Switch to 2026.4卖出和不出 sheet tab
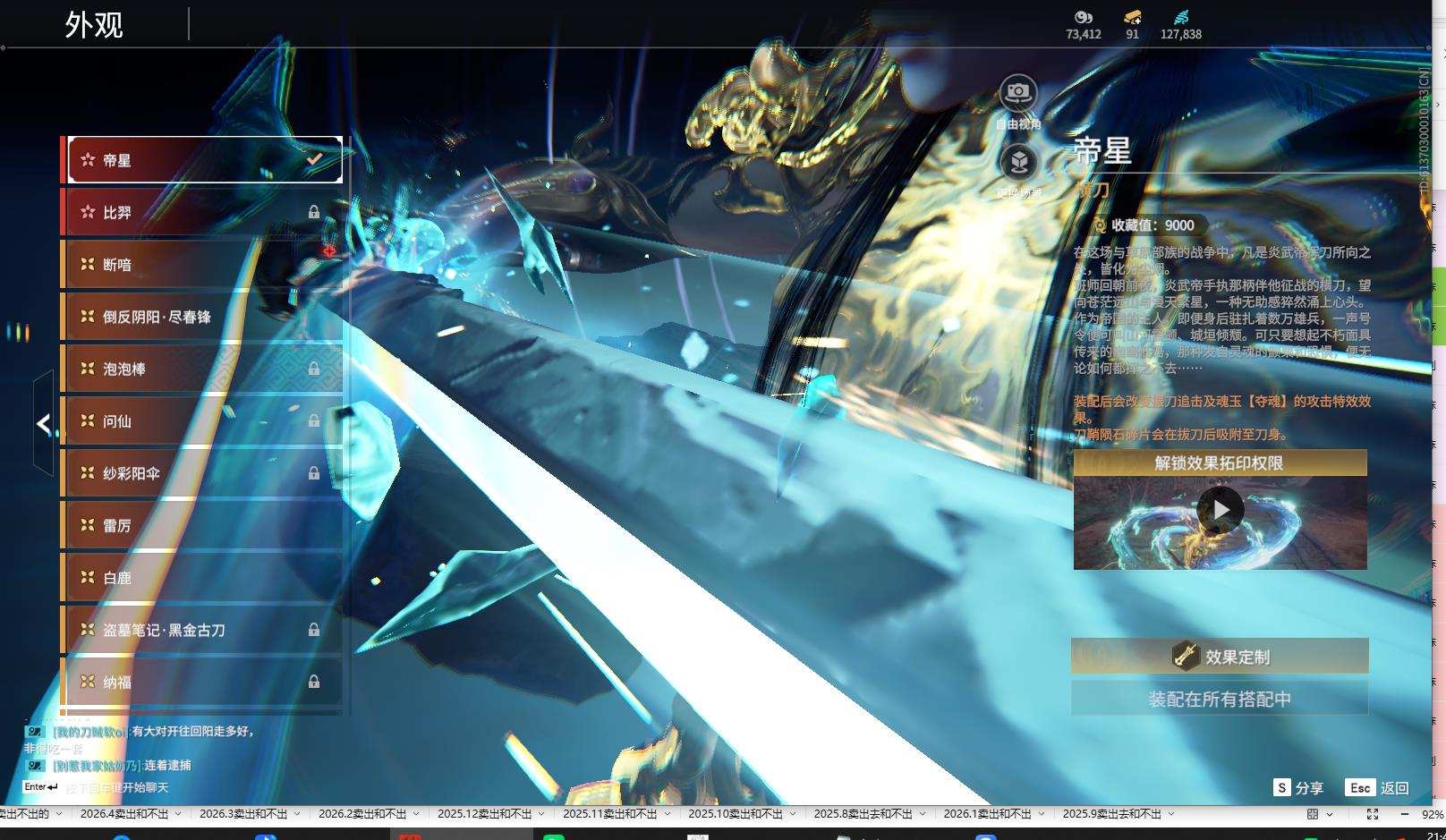The height and width of the screenshot is (840, 1446). 124,814
